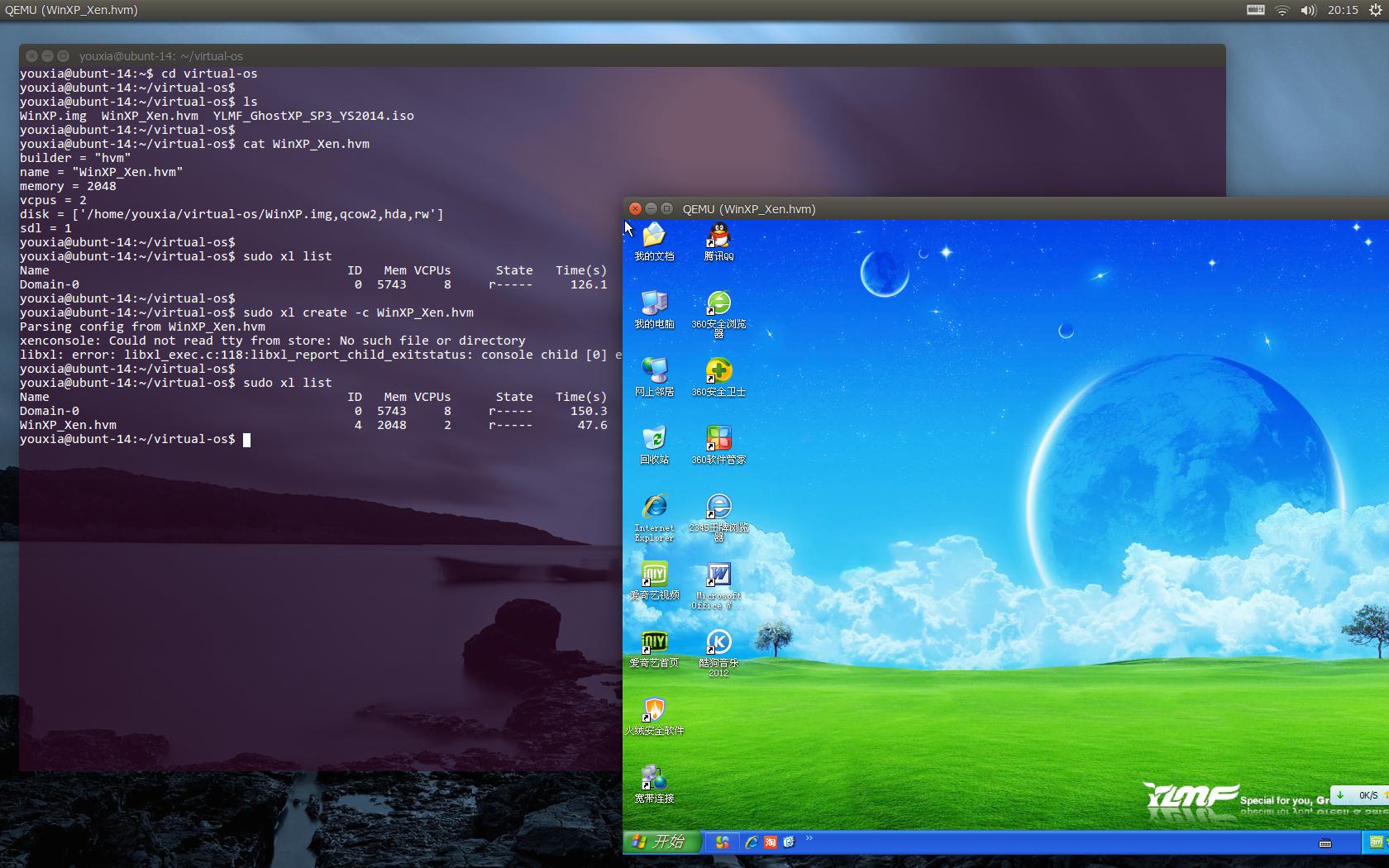Open 腾讯QQ from the XP desktop
This screenshot has width=1389, height=868.
pyautogui.click(x=718, y=240)
